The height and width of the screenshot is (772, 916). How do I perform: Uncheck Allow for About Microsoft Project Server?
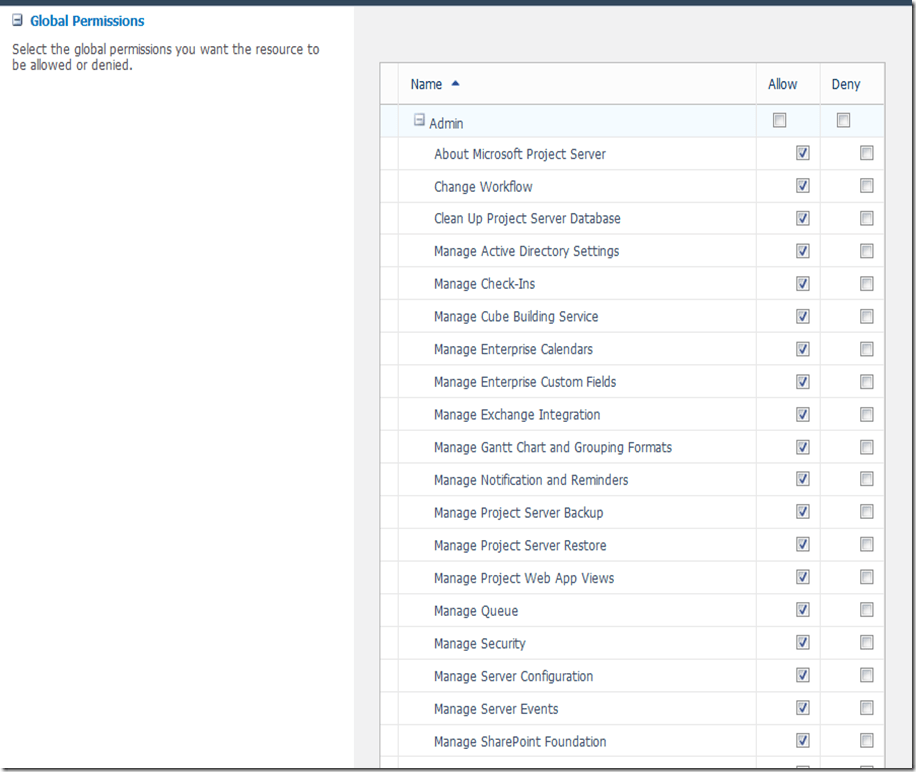tap(802, 154)
